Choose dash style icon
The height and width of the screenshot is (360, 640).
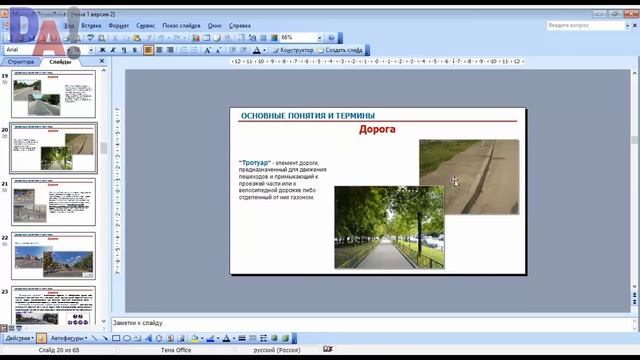[253, 338]
